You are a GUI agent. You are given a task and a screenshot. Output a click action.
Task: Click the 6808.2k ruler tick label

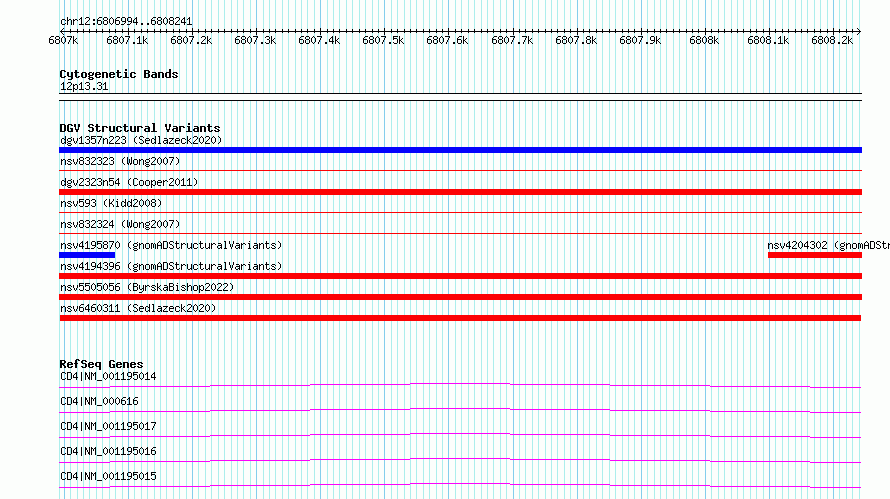tap(832, 41)
